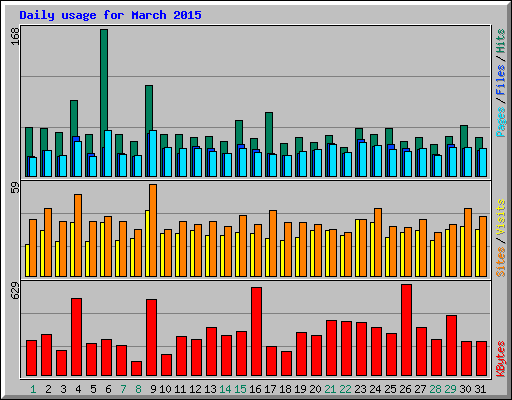
Task: Click the cyan pages bar for day 23
Action: 363,159
